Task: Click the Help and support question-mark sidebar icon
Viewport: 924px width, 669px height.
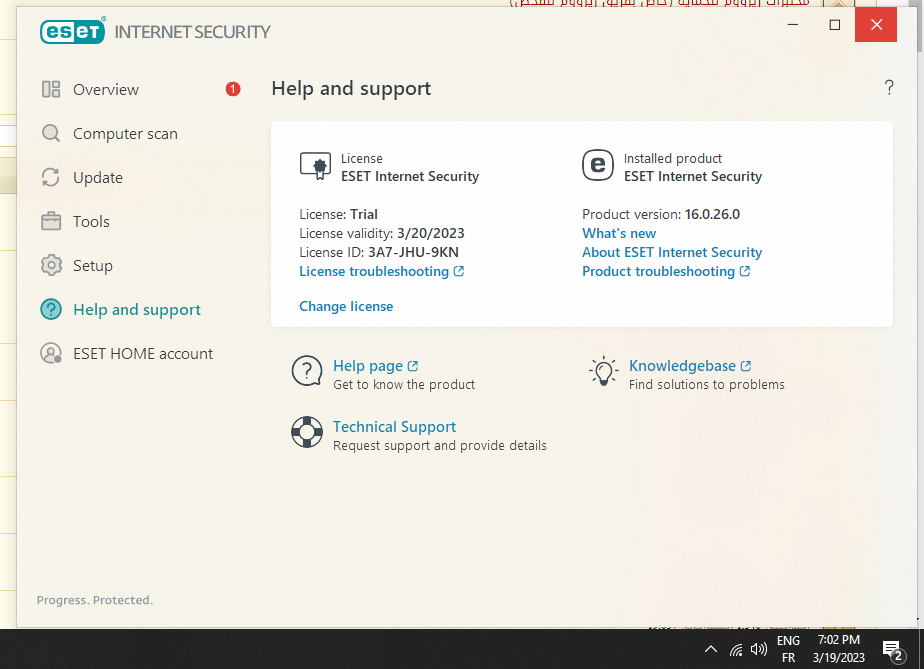Action: click(51, 309)
